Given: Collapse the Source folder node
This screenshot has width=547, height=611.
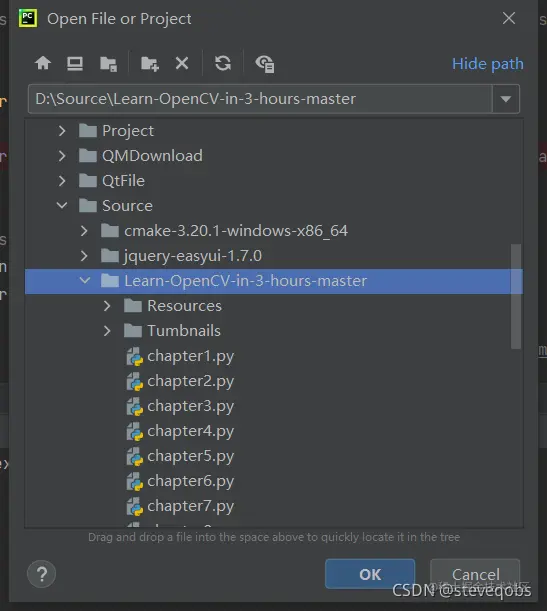Looking at the screenshot, I should click(62, 205).
